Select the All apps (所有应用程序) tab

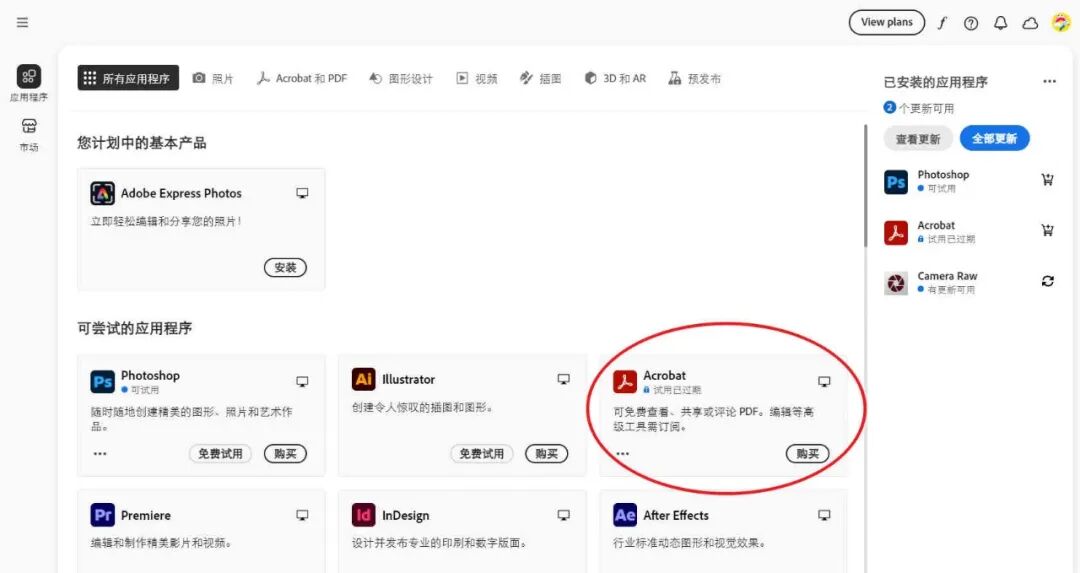point(128,78)
